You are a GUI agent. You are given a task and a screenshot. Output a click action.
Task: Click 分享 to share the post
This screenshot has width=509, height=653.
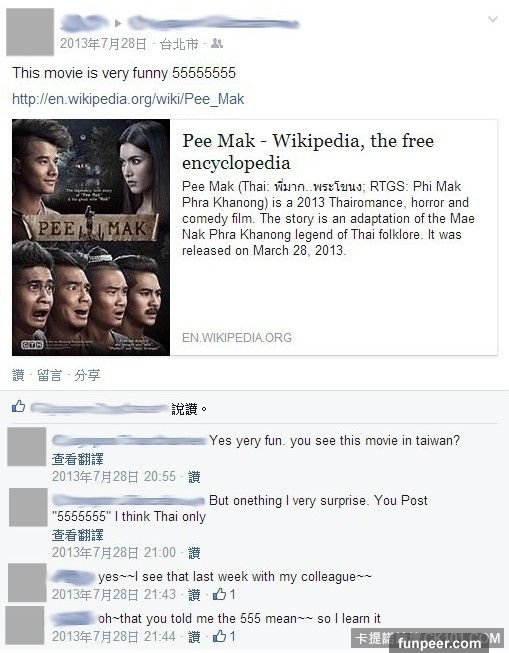coord(87,375)
